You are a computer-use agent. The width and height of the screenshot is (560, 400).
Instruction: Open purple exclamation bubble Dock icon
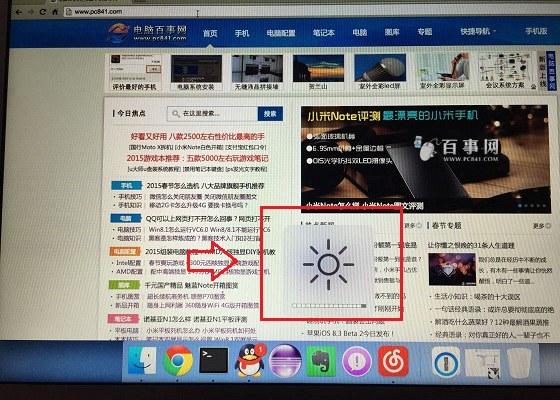(357, 361)
